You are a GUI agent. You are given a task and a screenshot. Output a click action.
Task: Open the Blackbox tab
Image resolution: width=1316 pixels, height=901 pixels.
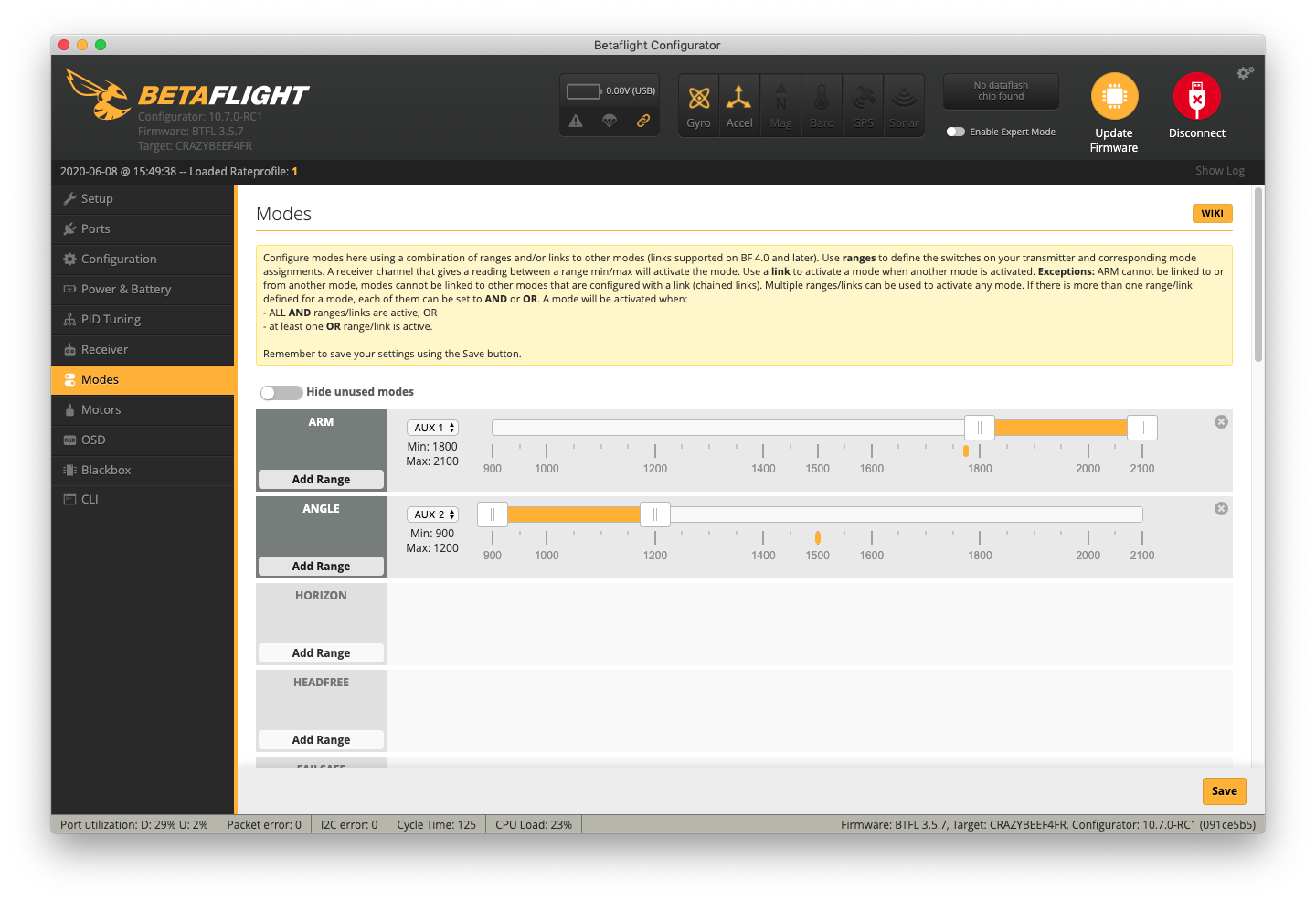click(143, 470)
